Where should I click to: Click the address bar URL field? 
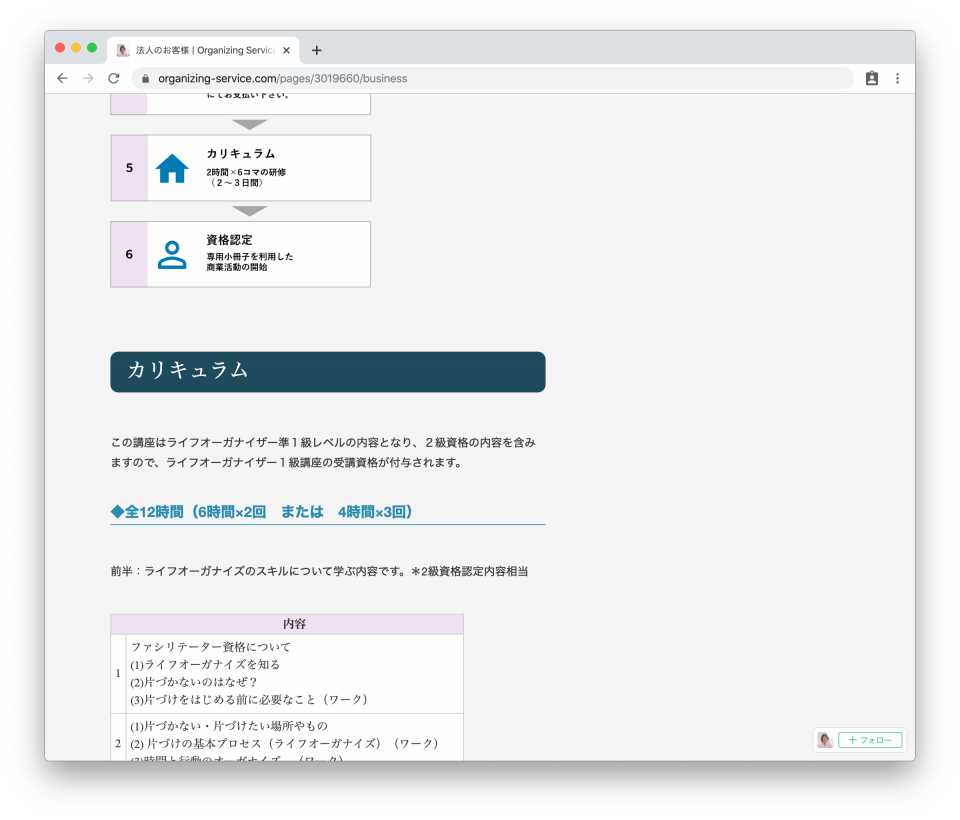[493, 78]
